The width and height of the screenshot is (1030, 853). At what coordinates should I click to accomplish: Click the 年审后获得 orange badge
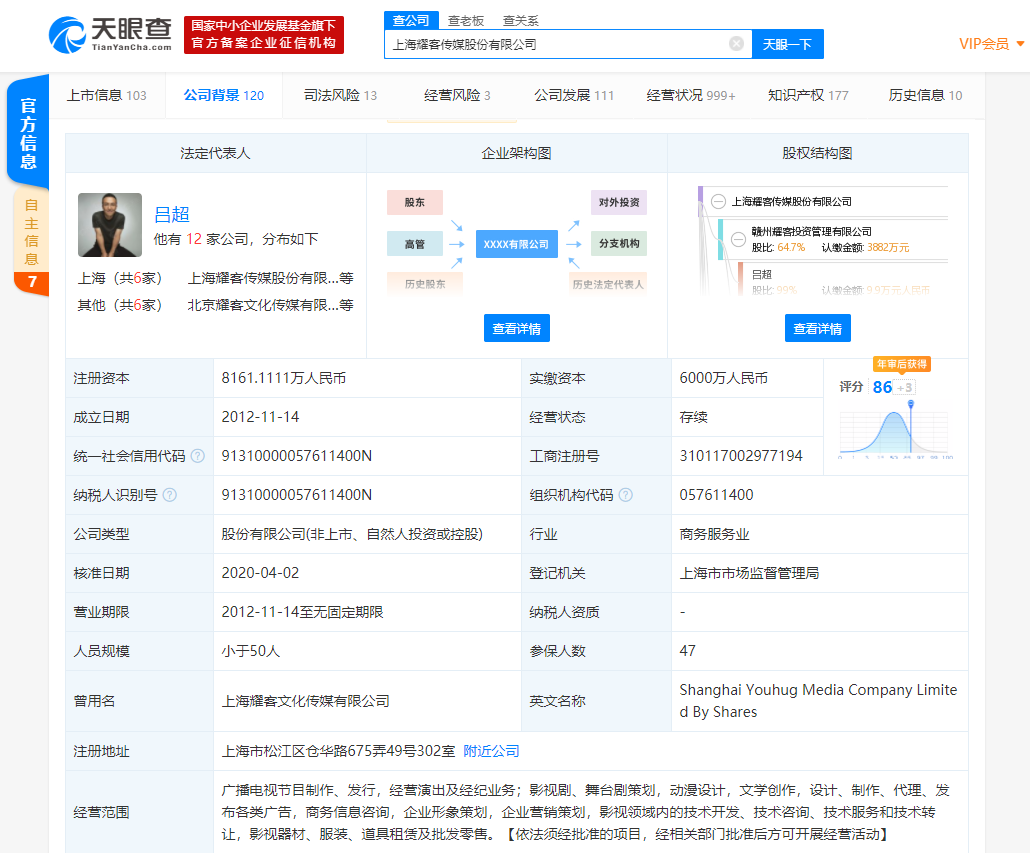point(902,364)
